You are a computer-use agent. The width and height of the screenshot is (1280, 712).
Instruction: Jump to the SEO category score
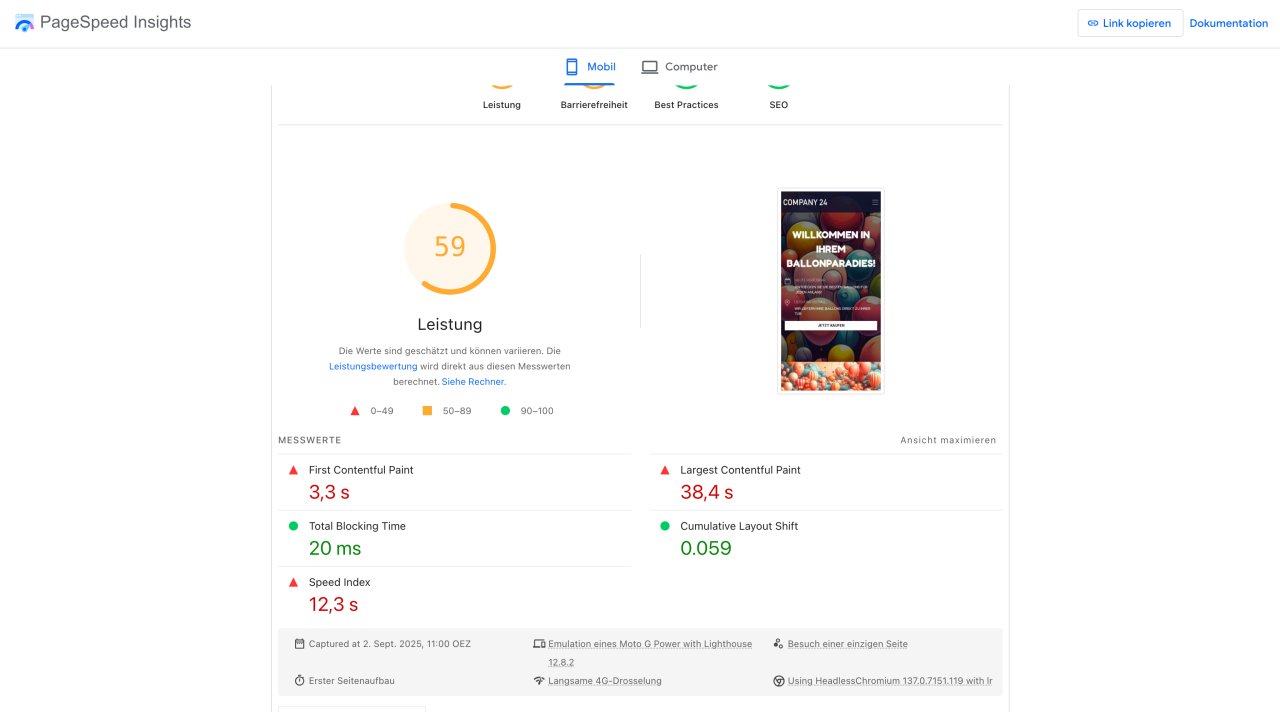(779, 105)
